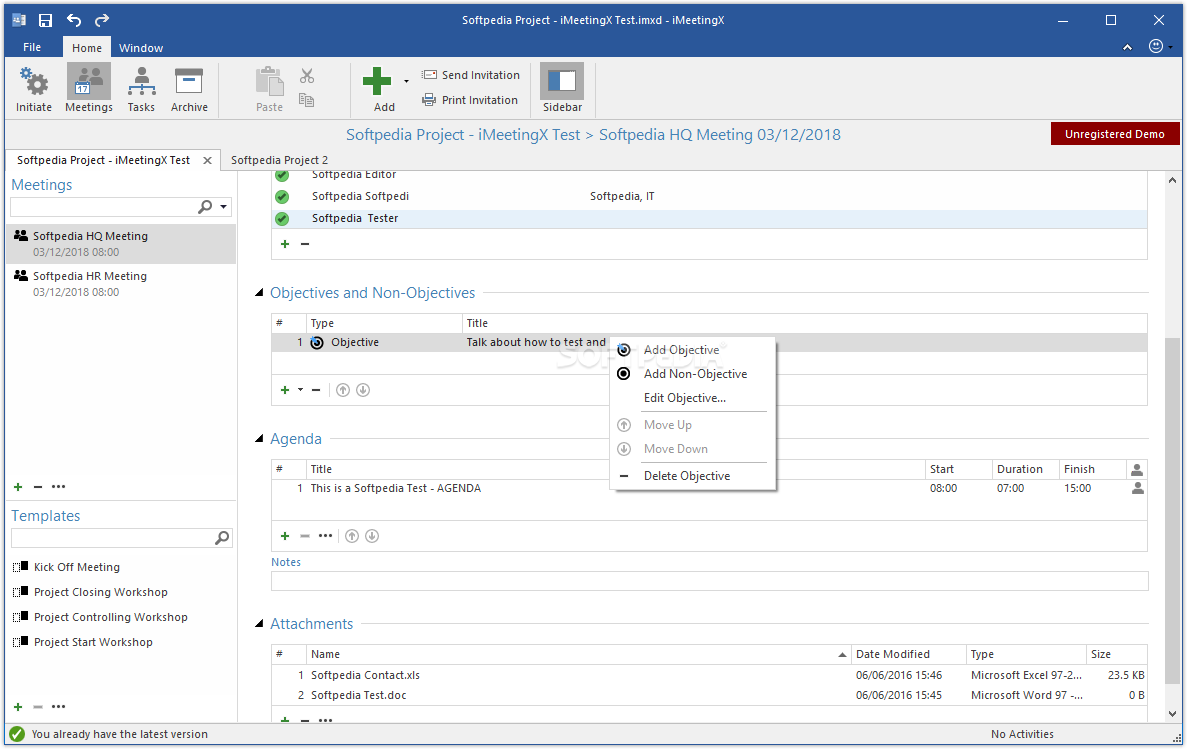Open the Meetings search options dropdown arrow
Image resolution: width=1187 pixels, height=749 pixels.
click(223, 207)
